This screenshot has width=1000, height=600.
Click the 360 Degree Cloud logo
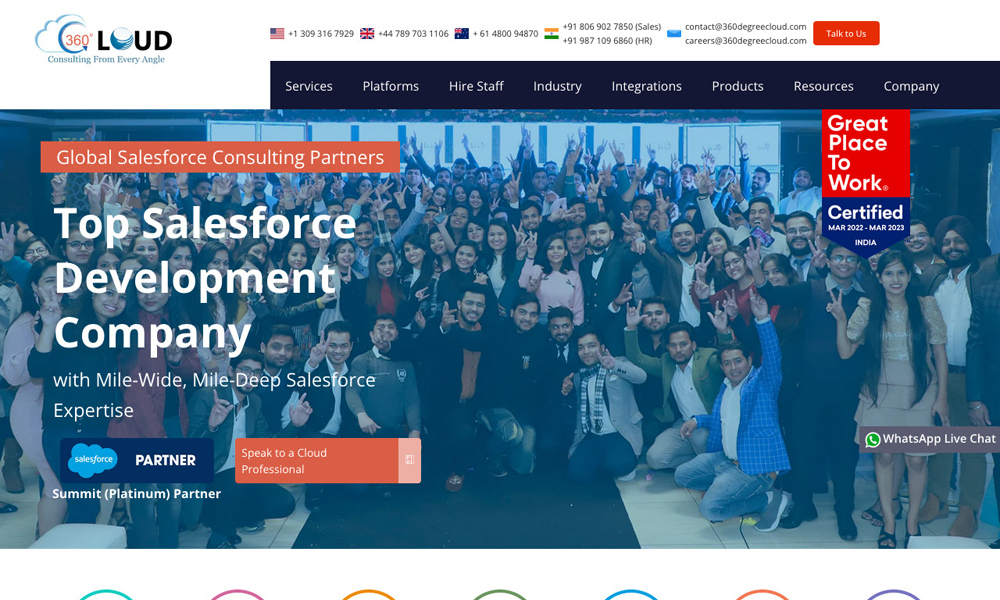pyautogui.click(x=103, y=40)
